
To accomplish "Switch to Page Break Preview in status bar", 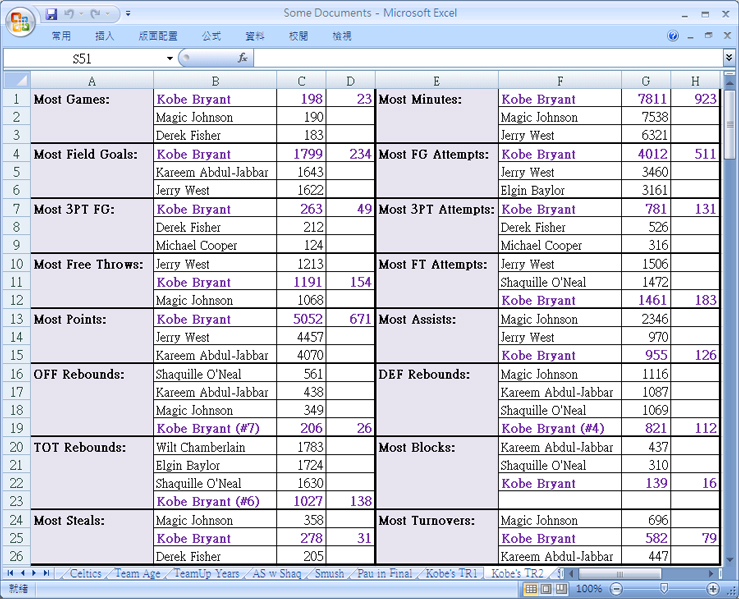I will [x=561, y=589].
